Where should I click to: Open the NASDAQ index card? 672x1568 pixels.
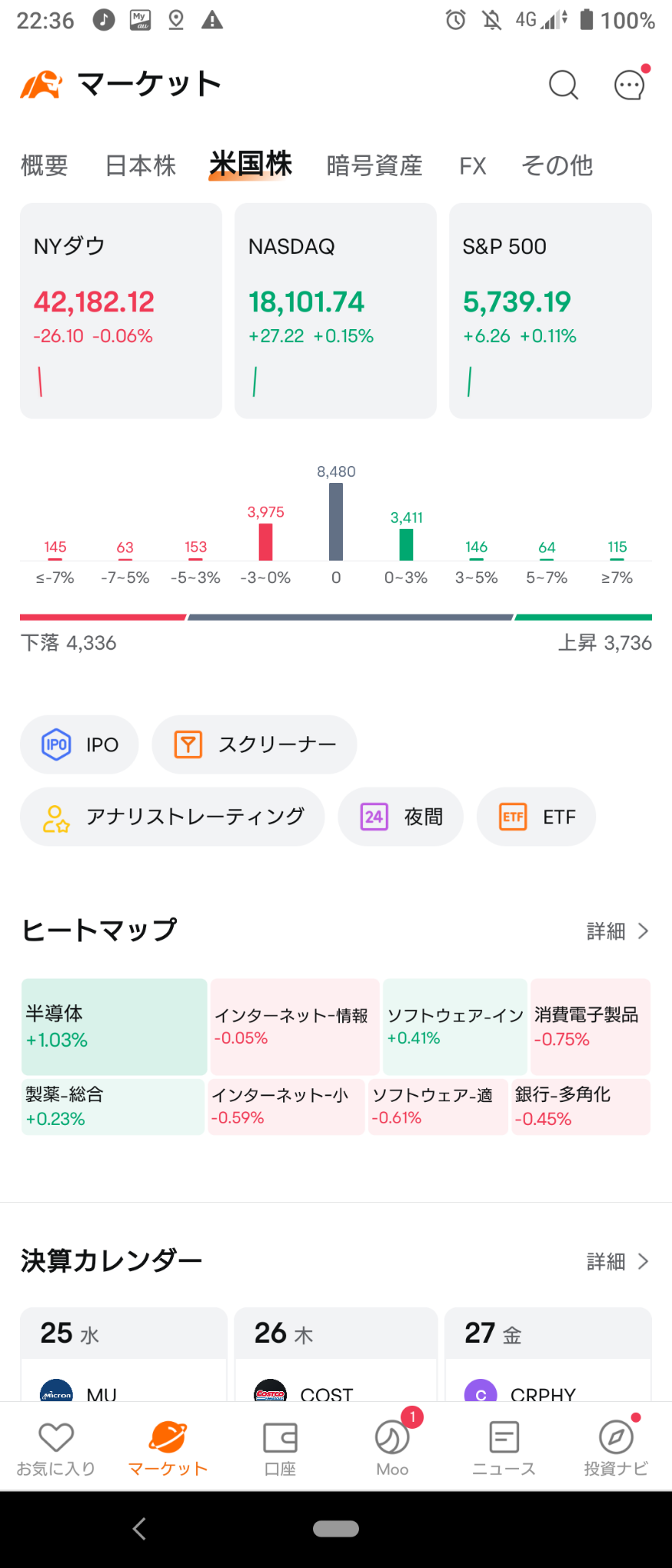point(335,311)
